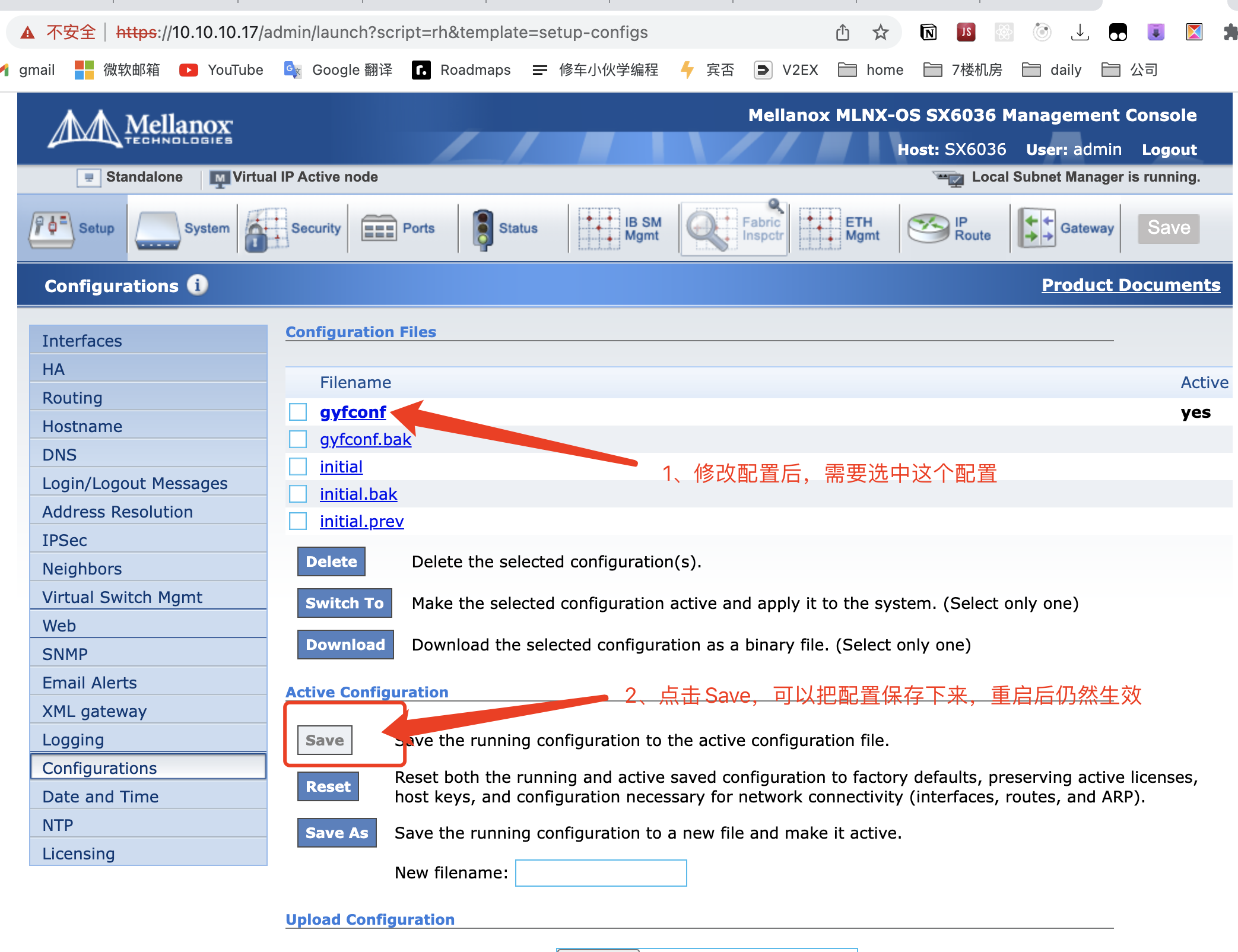Click the Save As button

click(337, 833)
